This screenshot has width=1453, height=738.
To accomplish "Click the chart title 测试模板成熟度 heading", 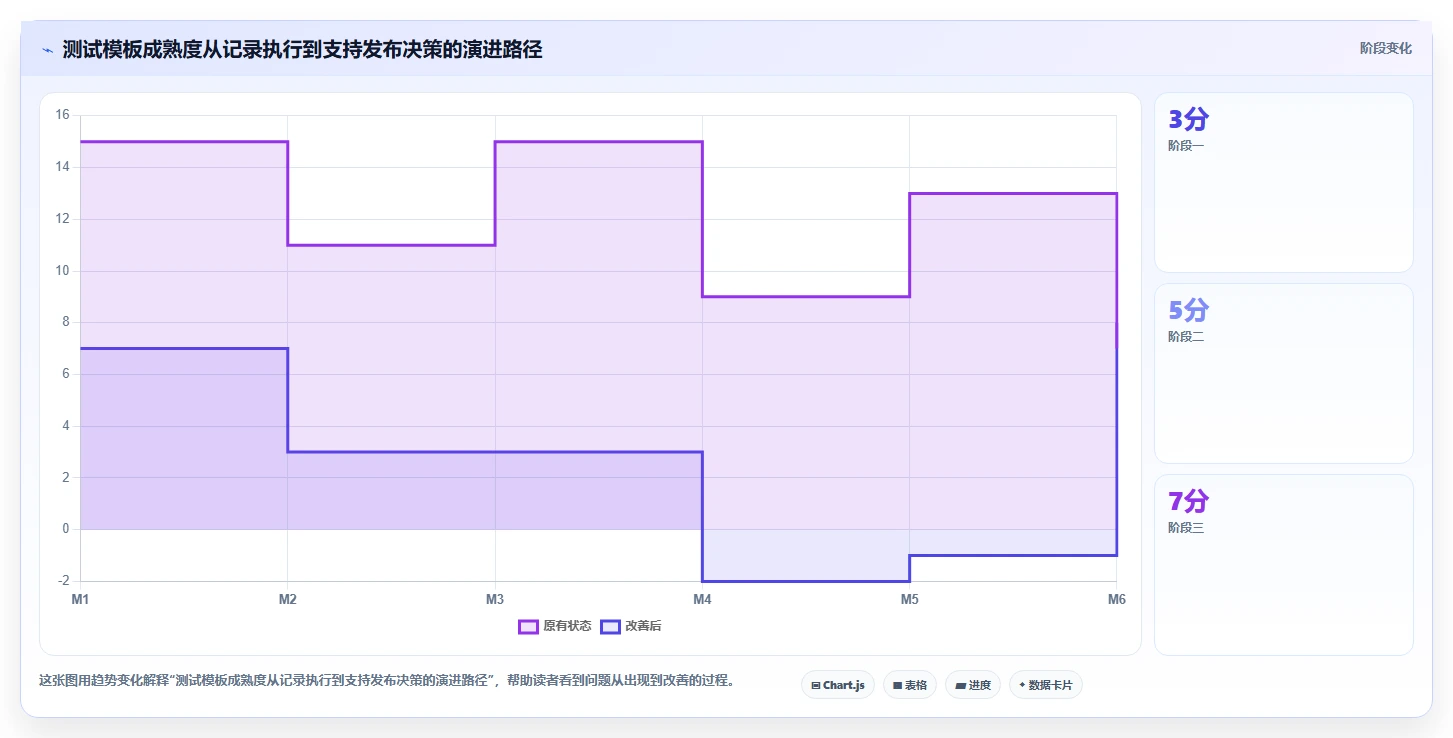I will 302,49.
